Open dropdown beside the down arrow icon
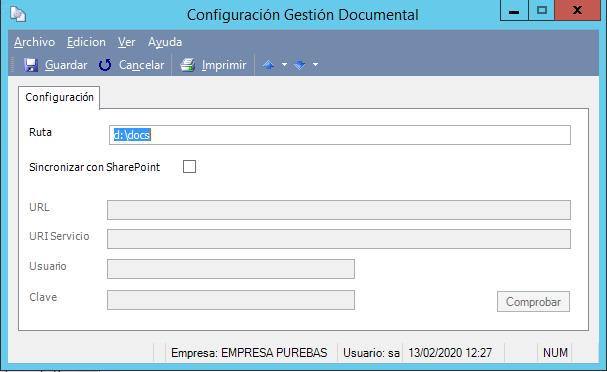This screenshot has height=372, width=607. tap(316, 65)
